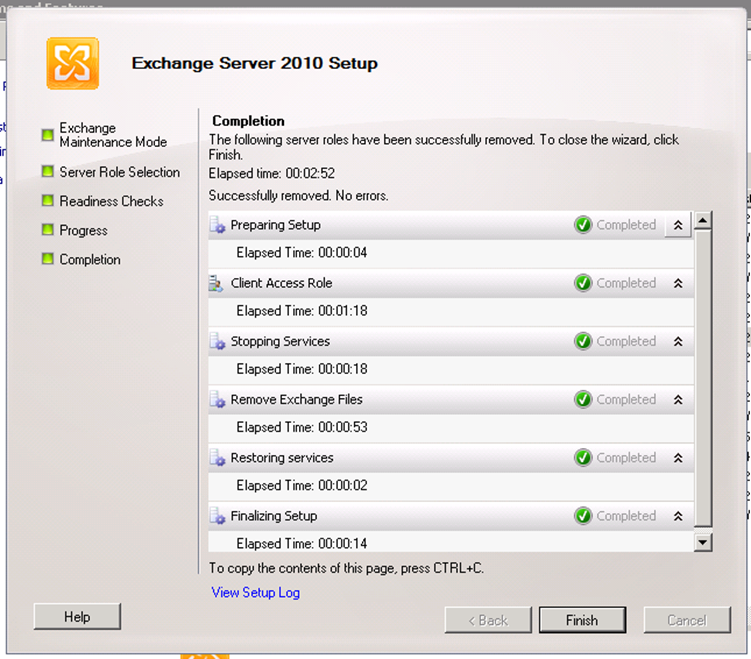The image size is (751, 659).
Task: Click green square beside Server Role Selection
Action: pyautogui.click(x=47, y=171)
